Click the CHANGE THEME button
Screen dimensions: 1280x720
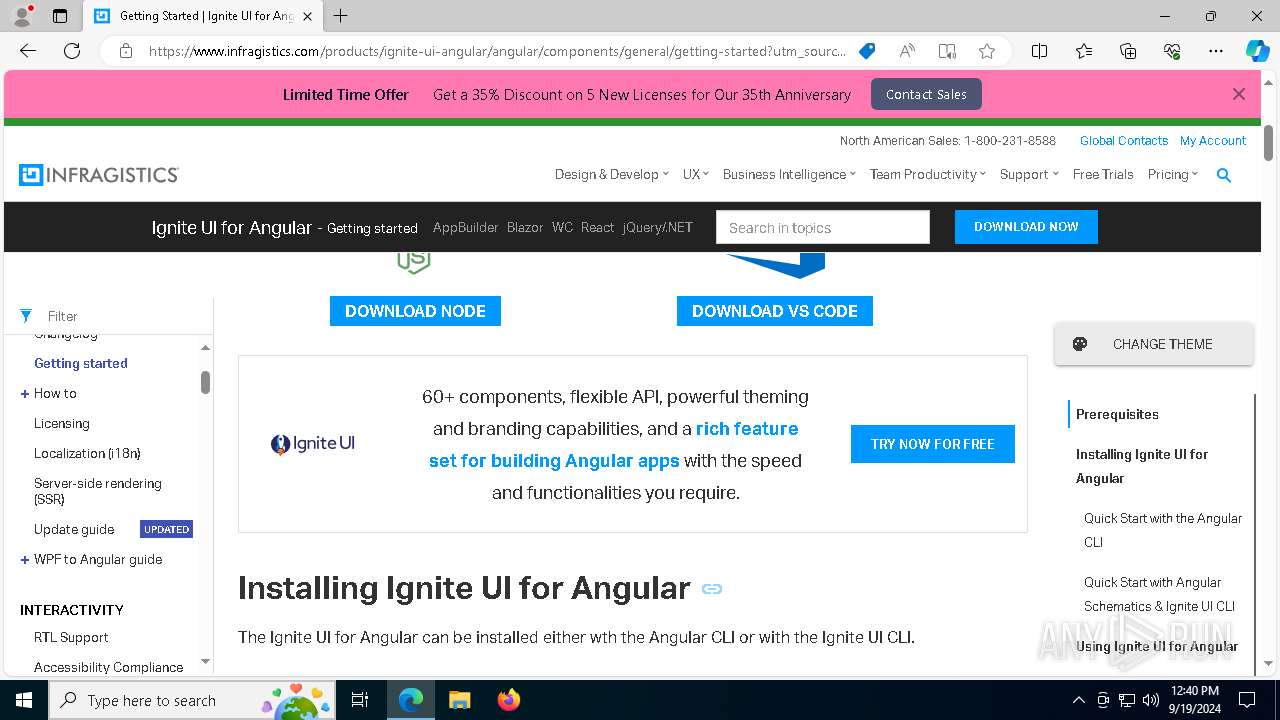(1154, 344)
